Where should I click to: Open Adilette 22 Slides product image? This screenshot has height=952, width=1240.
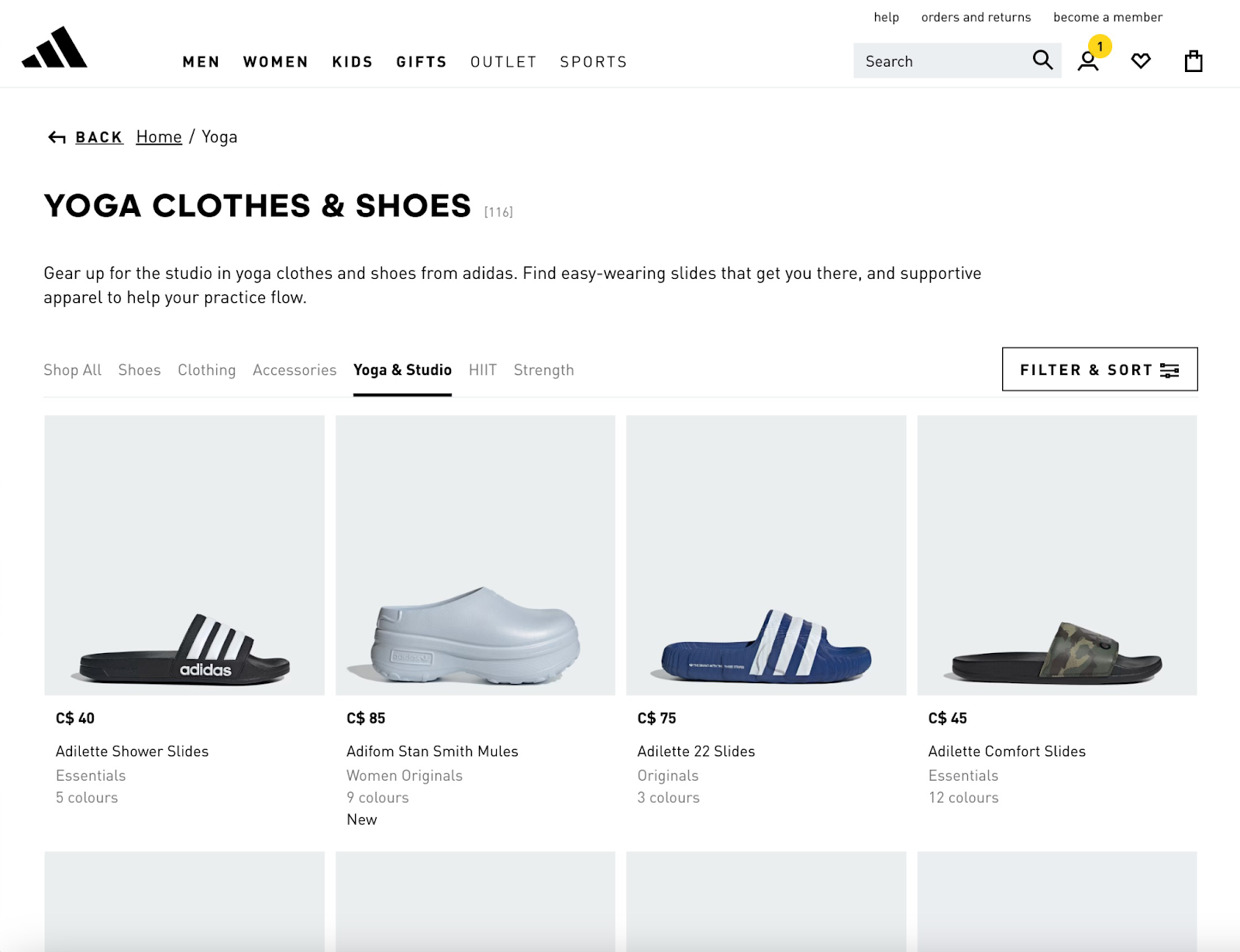(766, 555)
